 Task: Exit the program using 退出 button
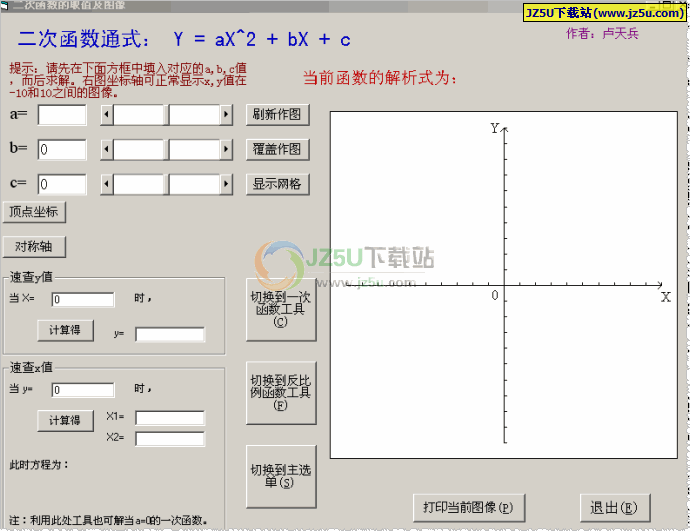tap(614, 507)
